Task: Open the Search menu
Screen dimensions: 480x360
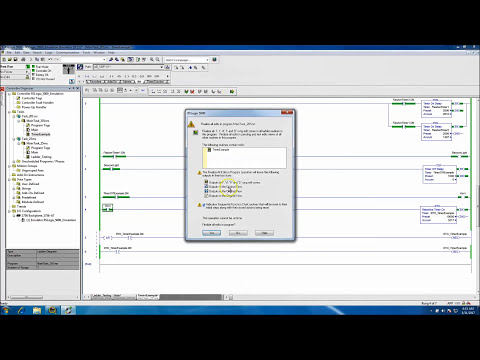Action: click(37, 53)
